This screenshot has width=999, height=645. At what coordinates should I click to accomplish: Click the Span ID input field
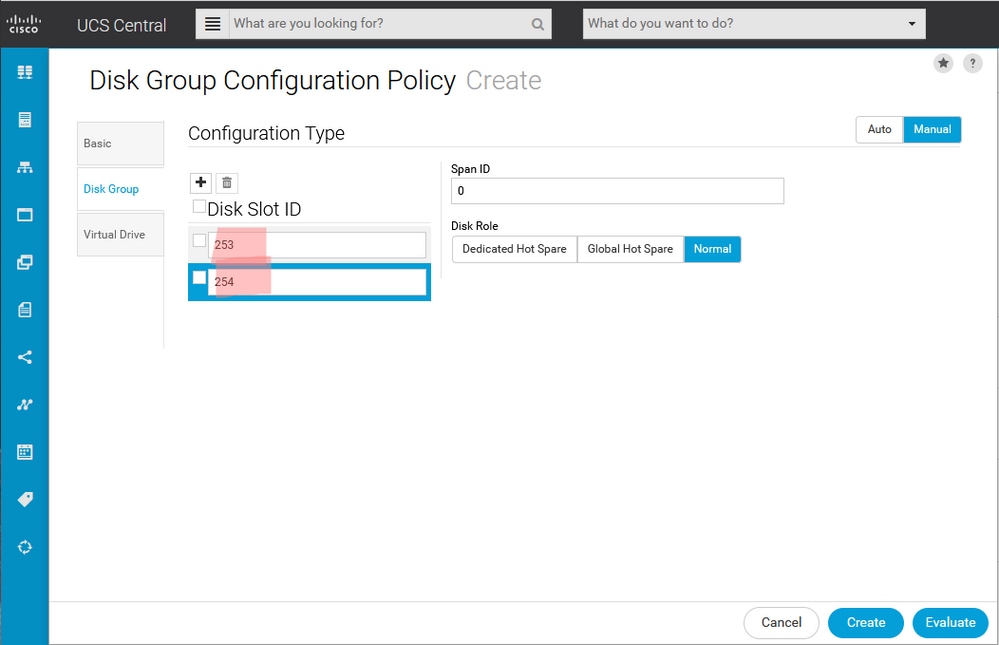[x=617, y=191]
